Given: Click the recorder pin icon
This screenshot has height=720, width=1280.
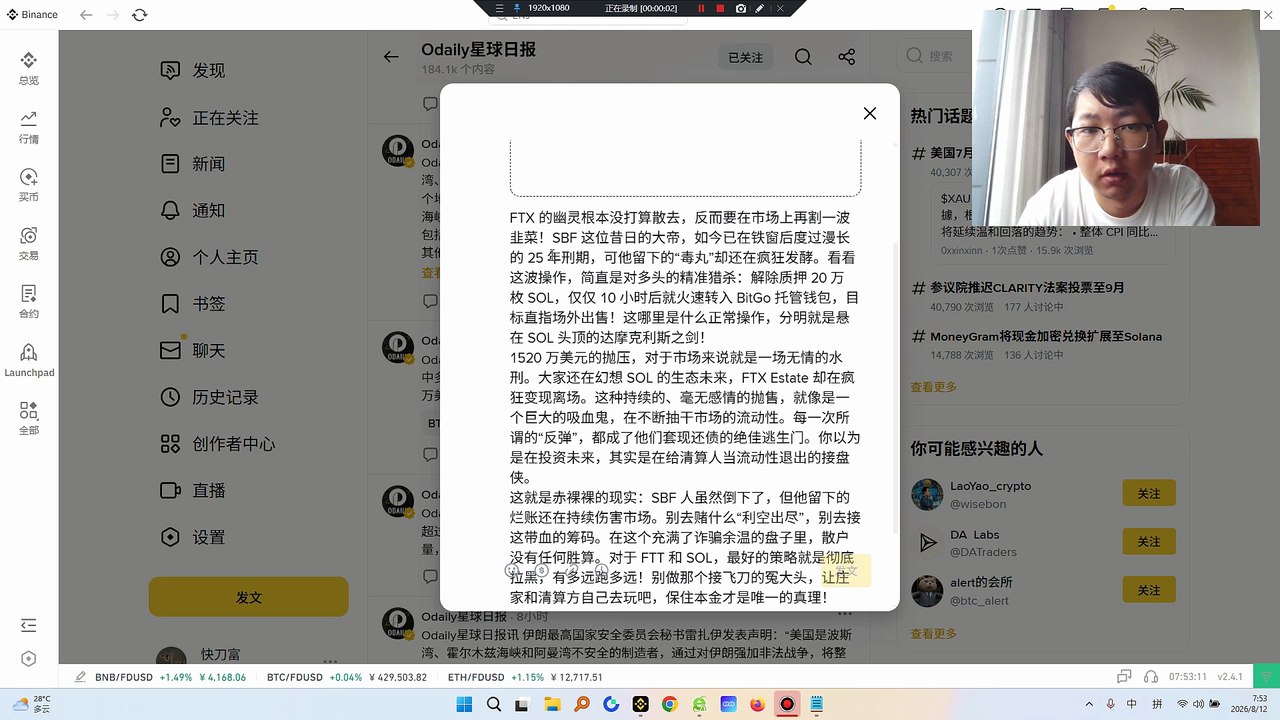Looking at the screenshot, I should [x=515, y=8].
